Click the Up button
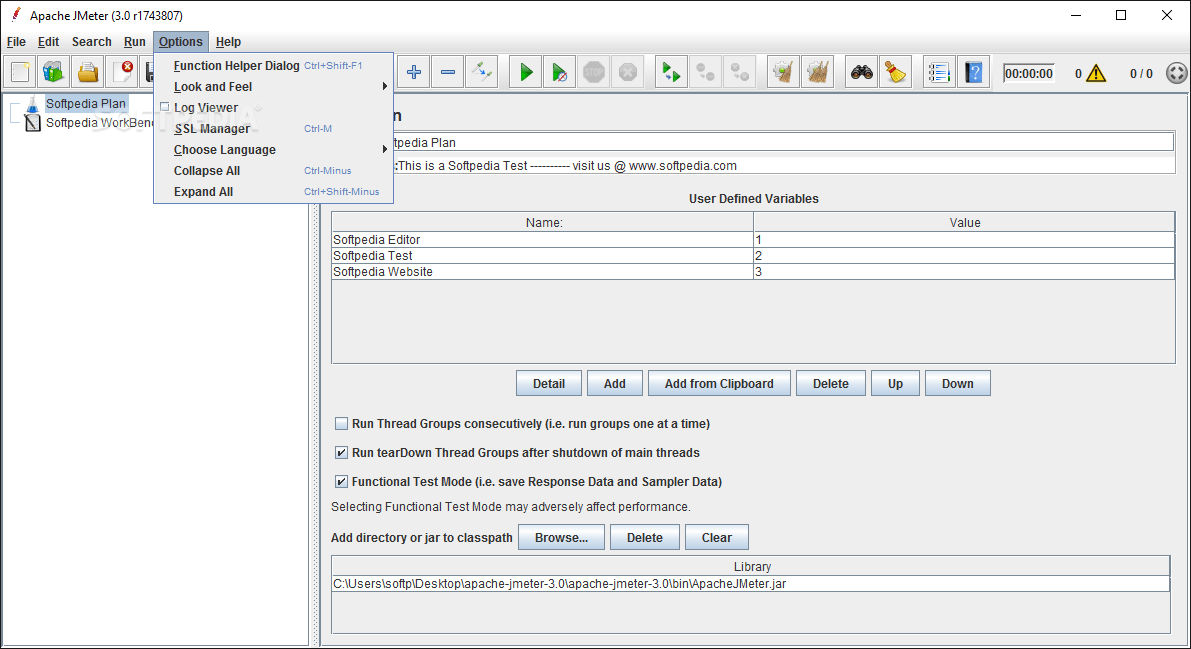Viewport: 1191px width, 649px height. click(x=895, y=384)
